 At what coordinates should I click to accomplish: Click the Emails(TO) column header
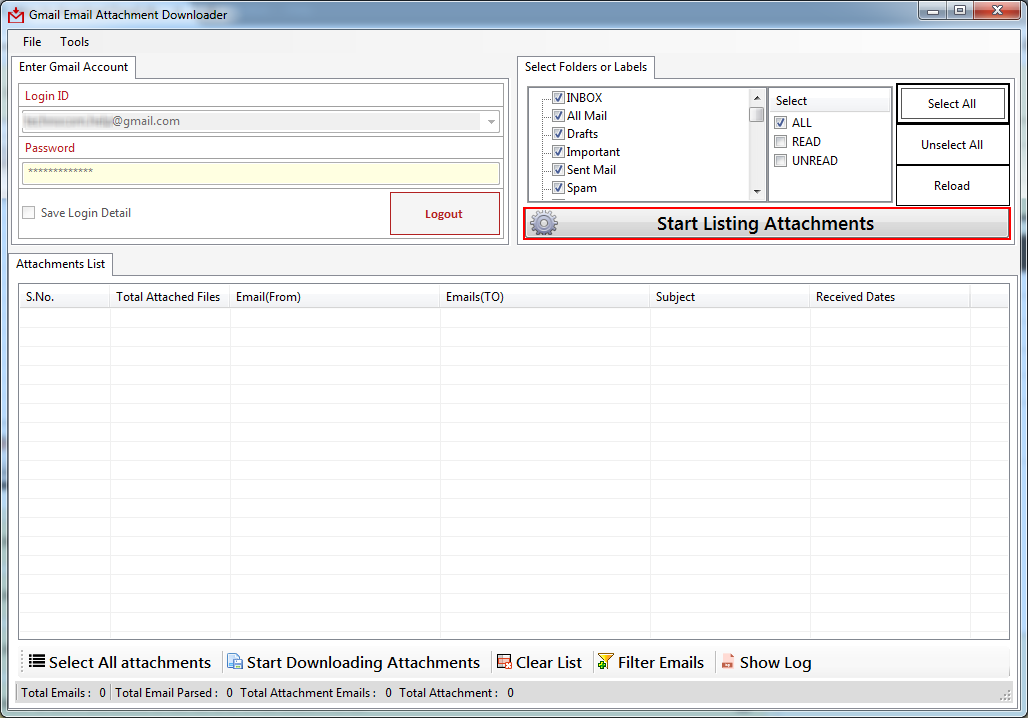(544, 297)
